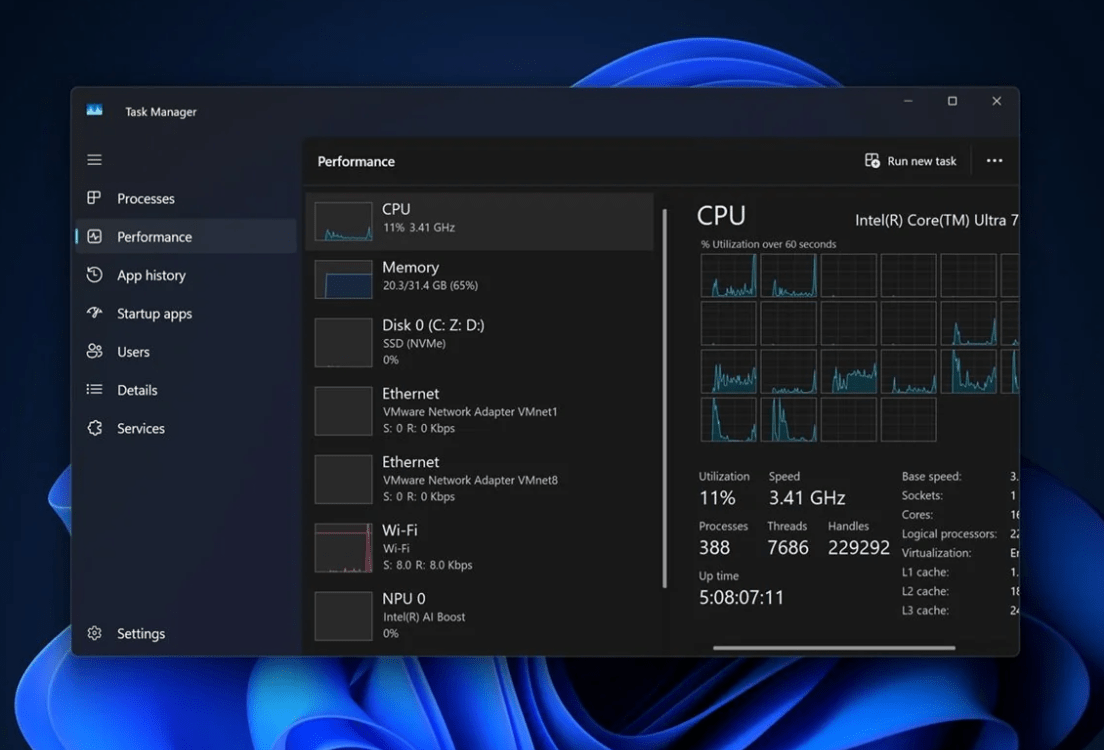1104x750 pixels.
Task: Click the Users people icon
Action: point(94,351)
